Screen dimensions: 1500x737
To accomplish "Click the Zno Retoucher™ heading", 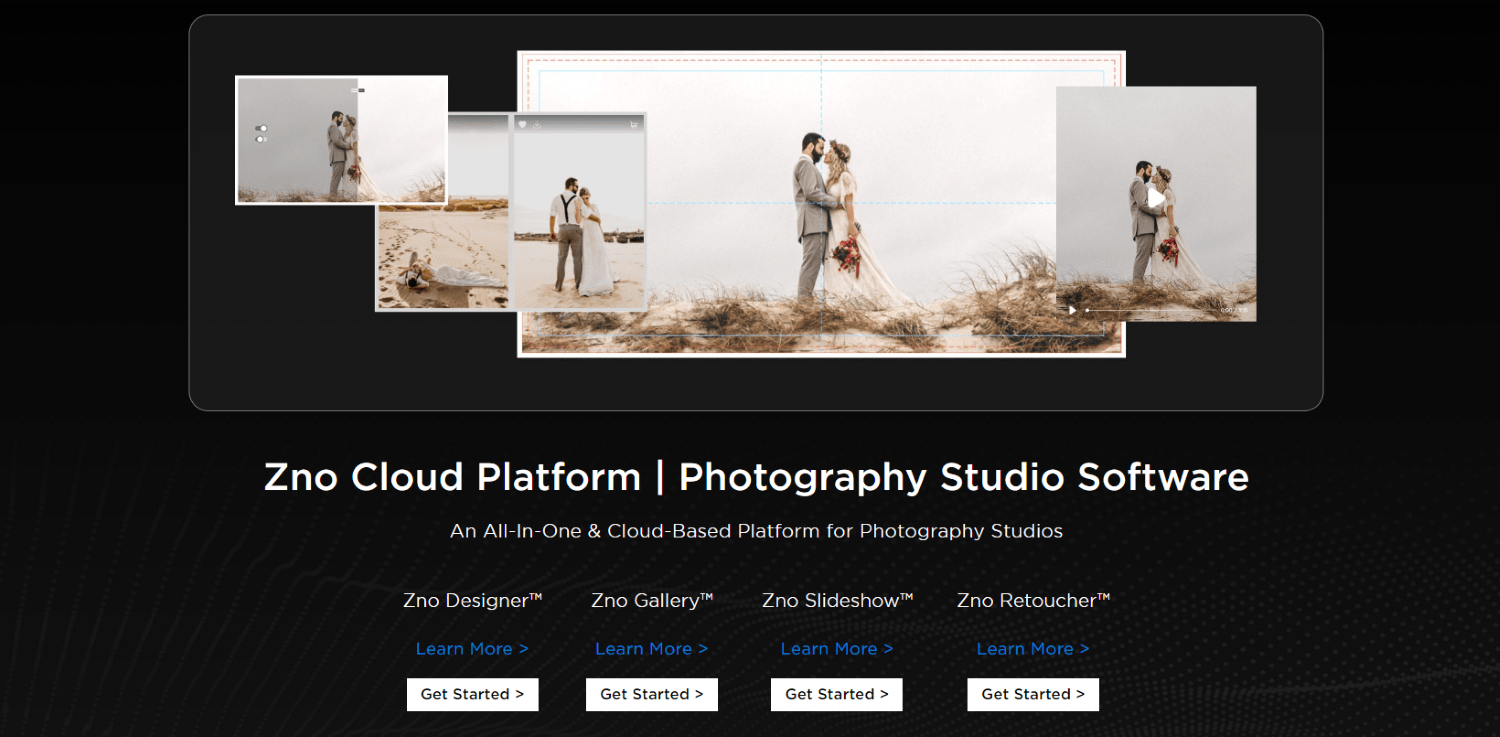I will [x=1033, y=601].
